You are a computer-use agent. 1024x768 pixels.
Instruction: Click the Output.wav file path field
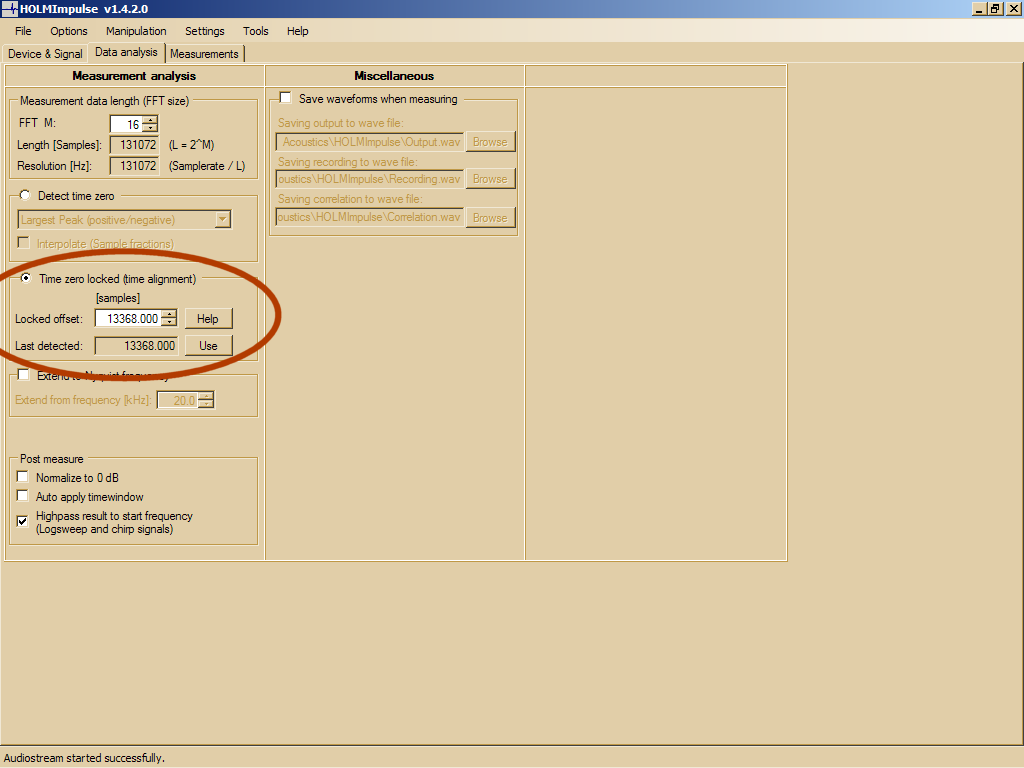coord(370,142)
